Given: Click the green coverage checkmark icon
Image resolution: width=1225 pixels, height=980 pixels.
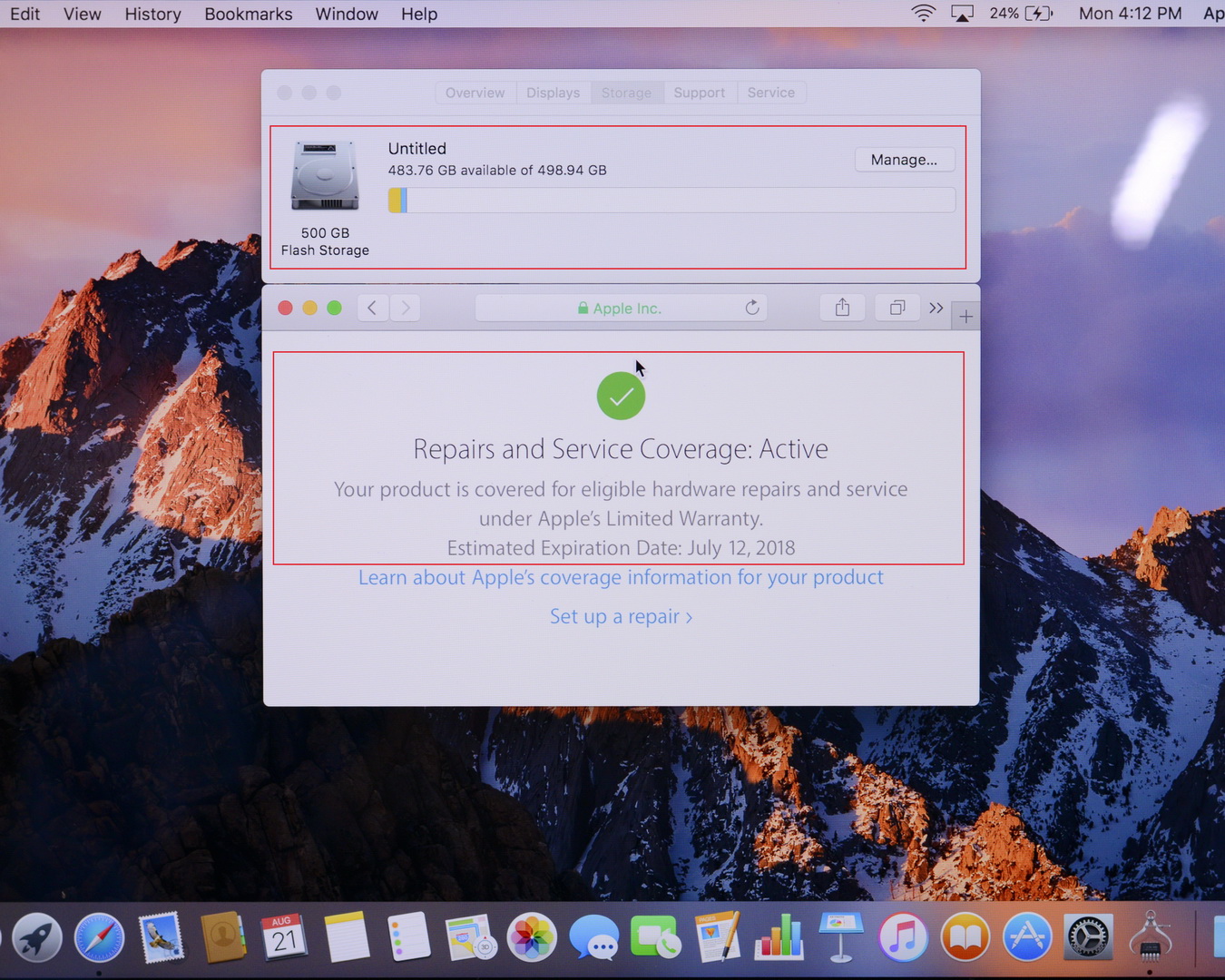Looking at the screenshot, I should pos(621,396).
